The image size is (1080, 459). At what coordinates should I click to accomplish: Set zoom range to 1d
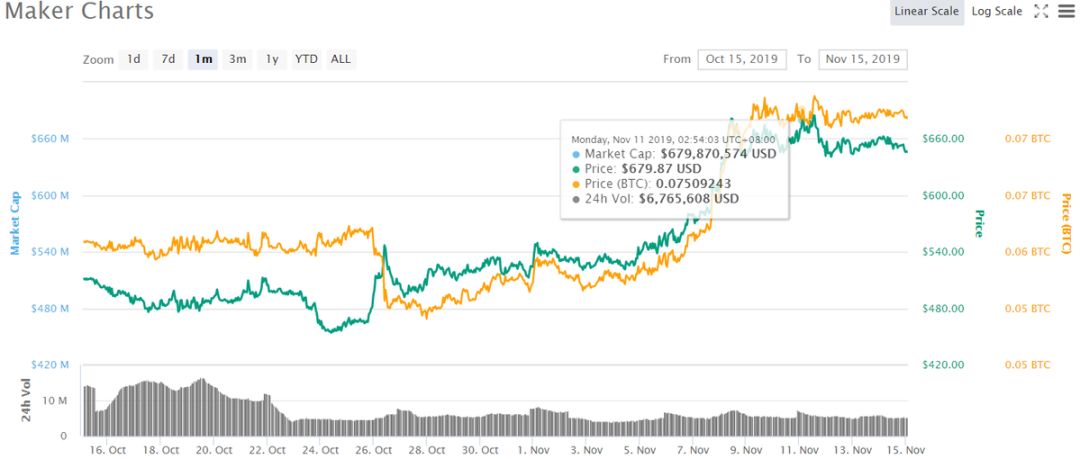point(134,59)
